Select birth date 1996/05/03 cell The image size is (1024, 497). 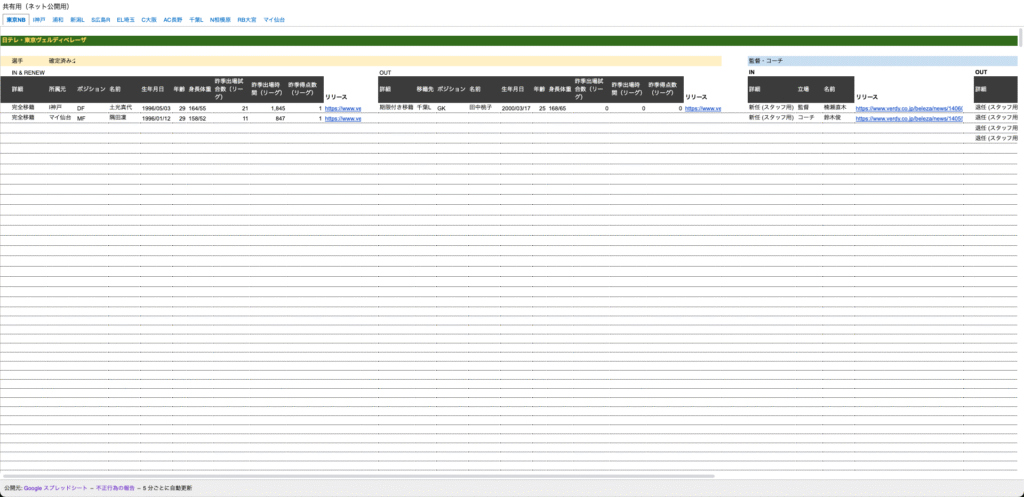pyautogui.click(x=156, y=108)
